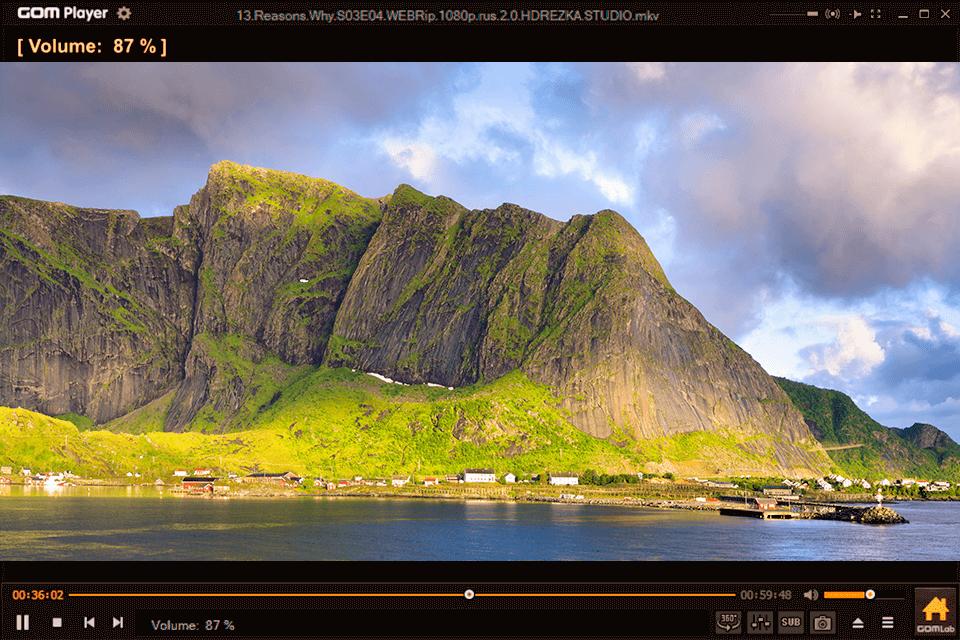This screenshot has width=960, height=640.
Task: Close the GOM Player window
Action: pos(946,14)
